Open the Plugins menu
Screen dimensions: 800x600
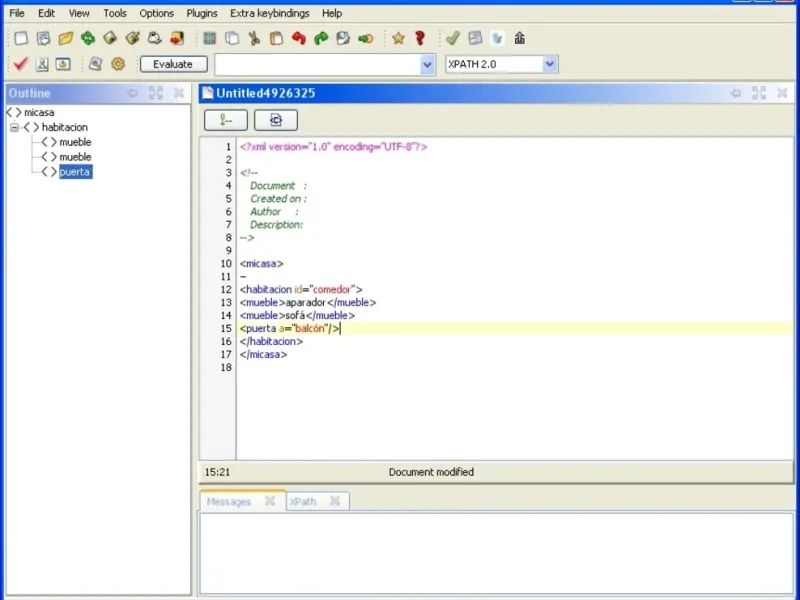pyautogui.click(x=202, y=13)
